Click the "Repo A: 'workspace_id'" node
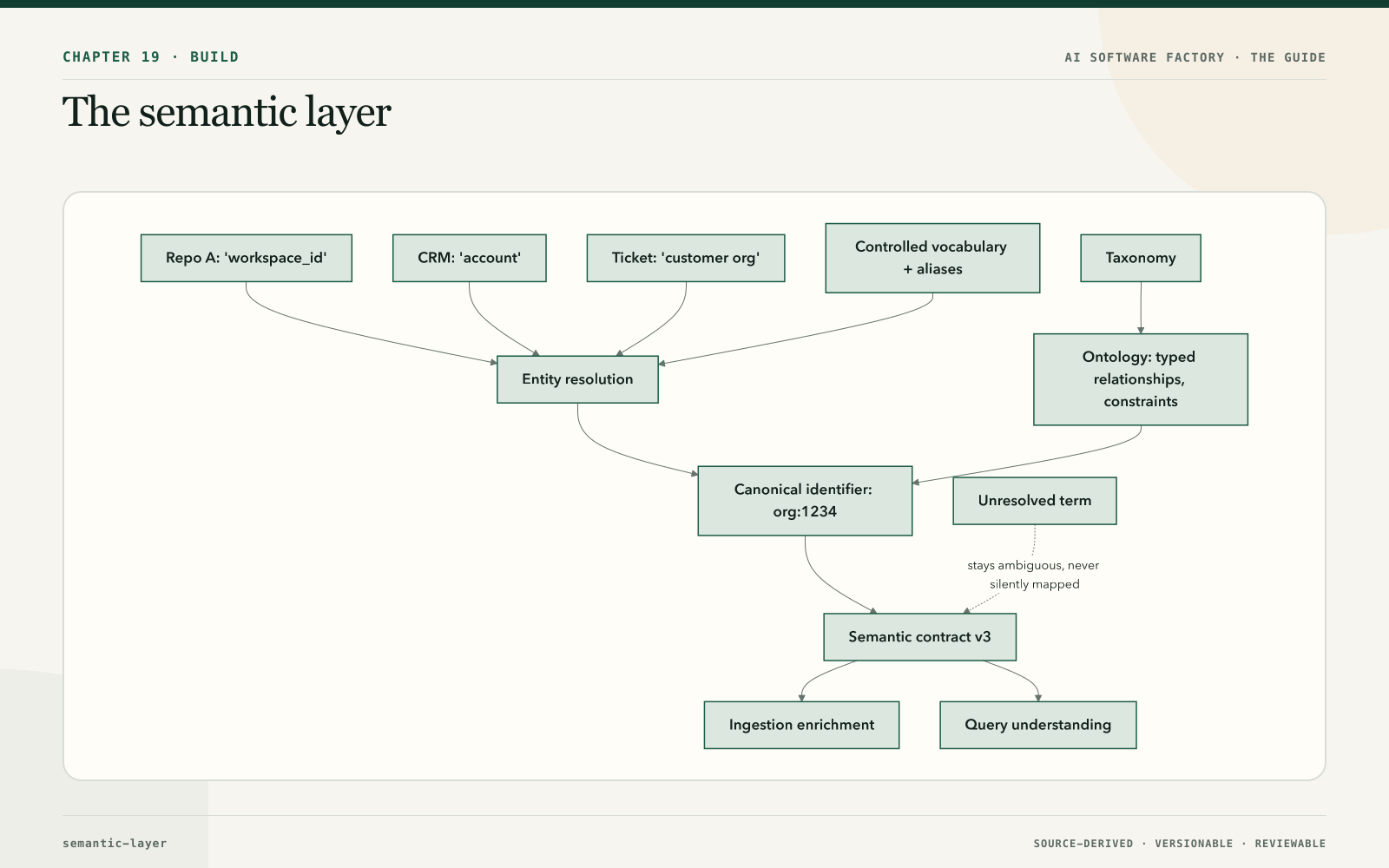 (247, 258)
